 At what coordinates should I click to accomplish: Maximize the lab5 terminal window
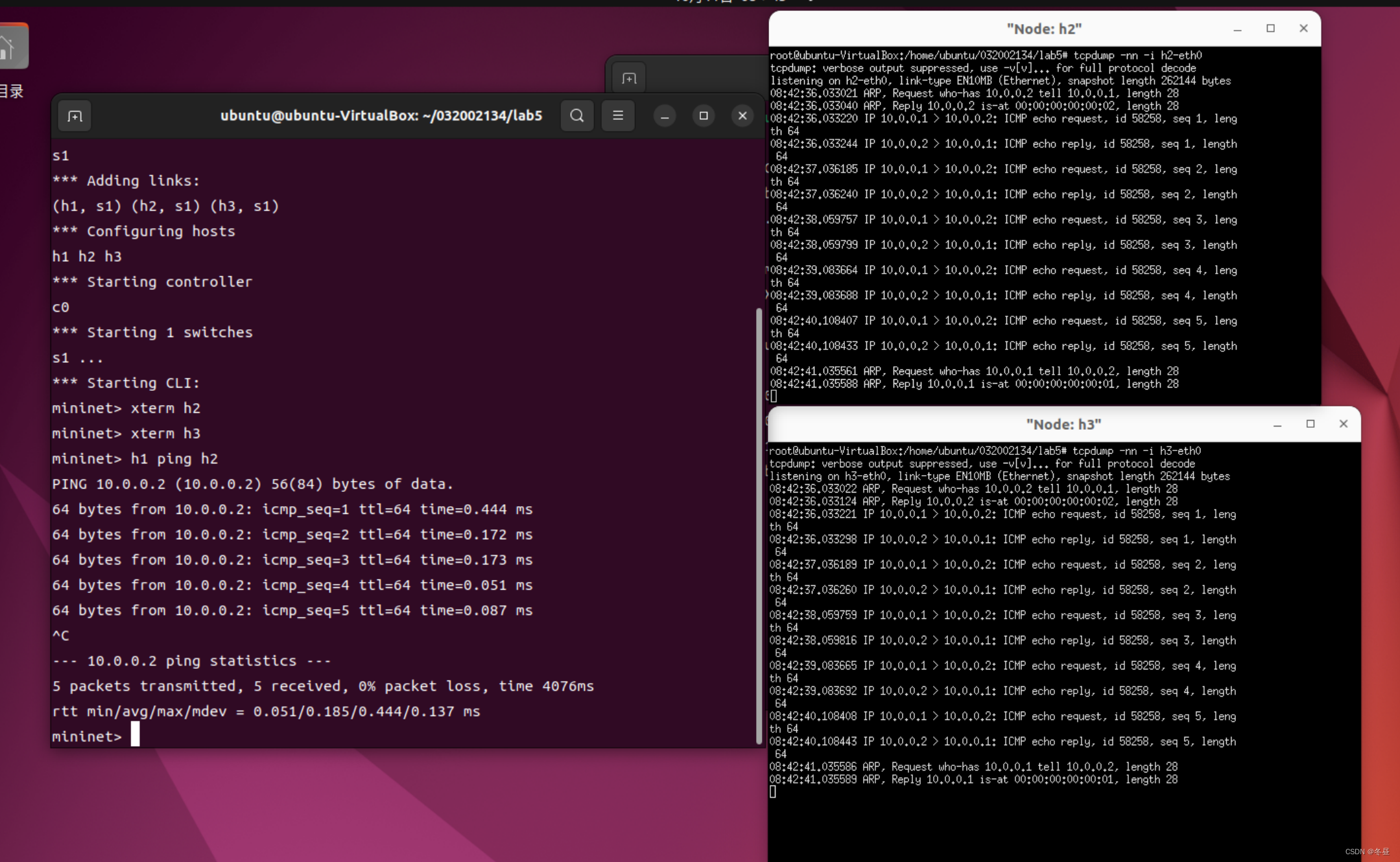[704, 116]
